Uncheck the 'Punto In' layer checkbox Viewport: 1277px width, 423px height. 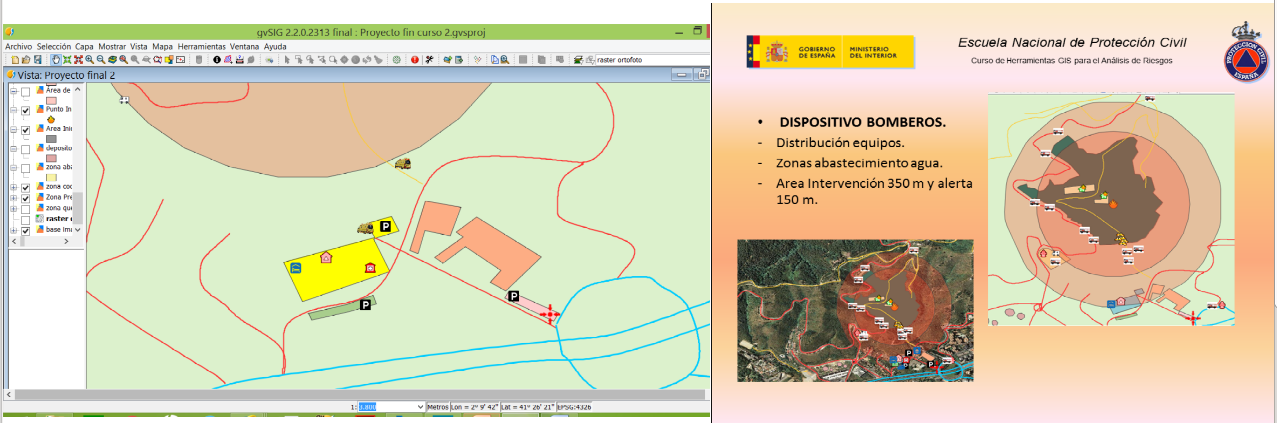pyautogui.click(x=26, y=110)
